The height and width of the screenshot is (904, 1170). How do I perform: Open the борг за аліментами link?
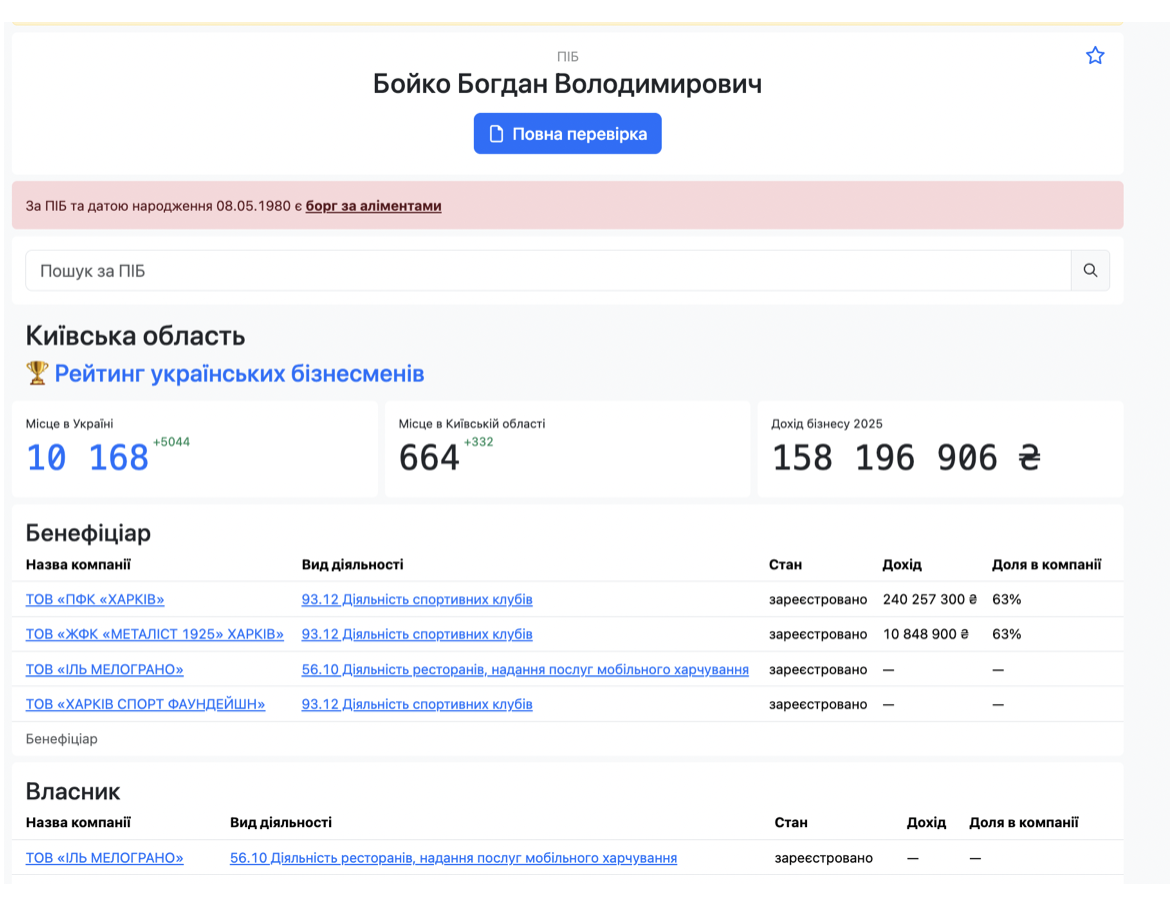click(373, 206)
